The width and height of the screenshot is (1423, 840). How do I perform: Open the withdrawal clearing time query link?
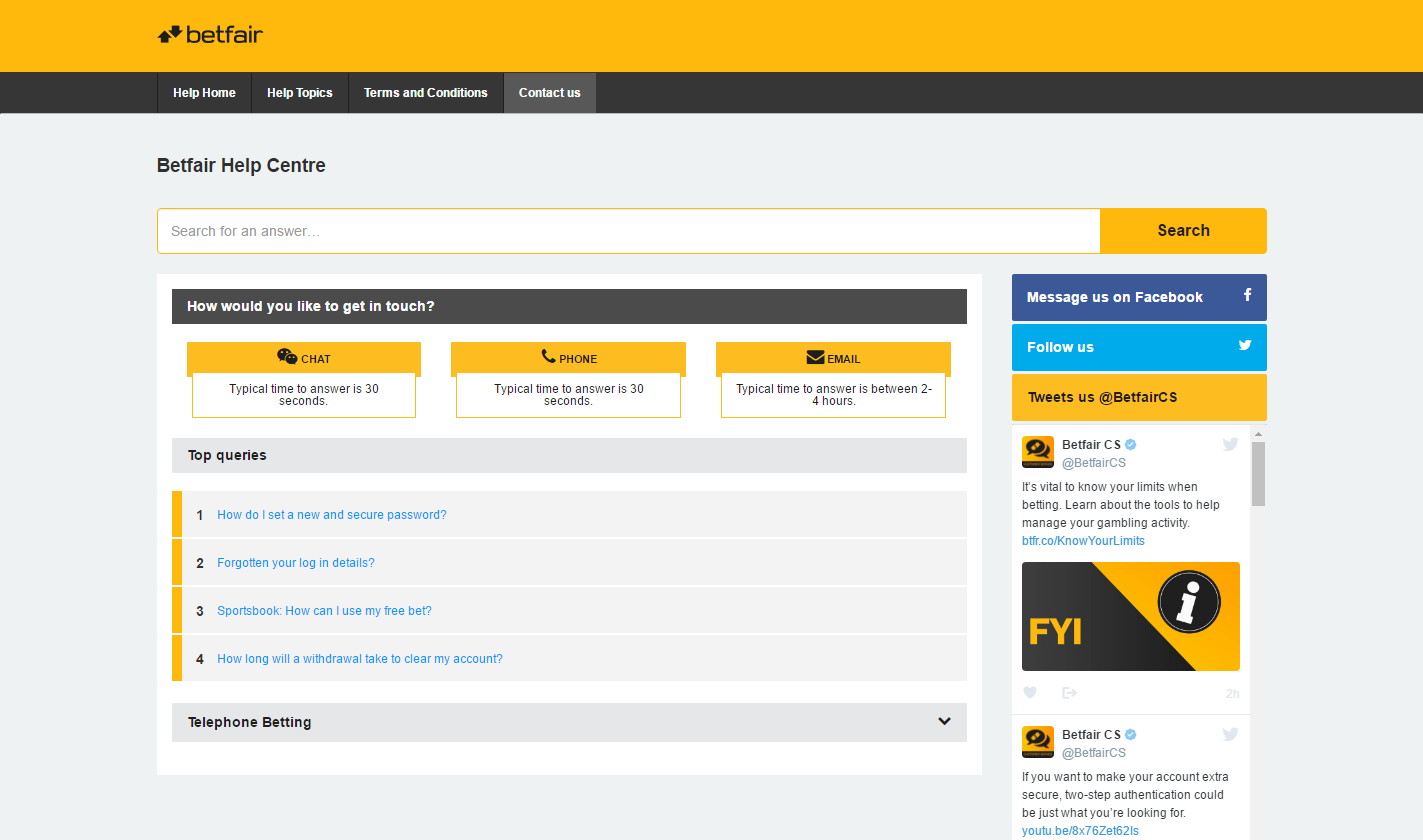[360, 659]
